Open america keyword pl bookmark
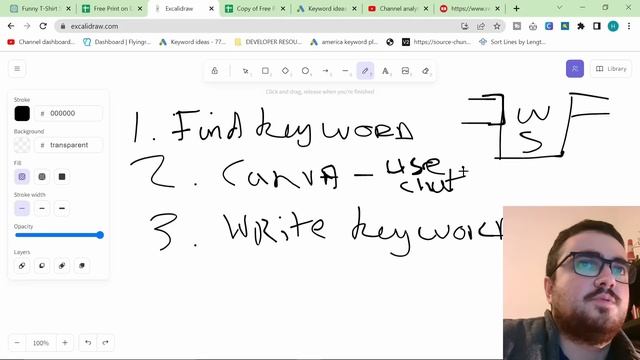Viewport: 640px width, 360px height. click(344, 42)
